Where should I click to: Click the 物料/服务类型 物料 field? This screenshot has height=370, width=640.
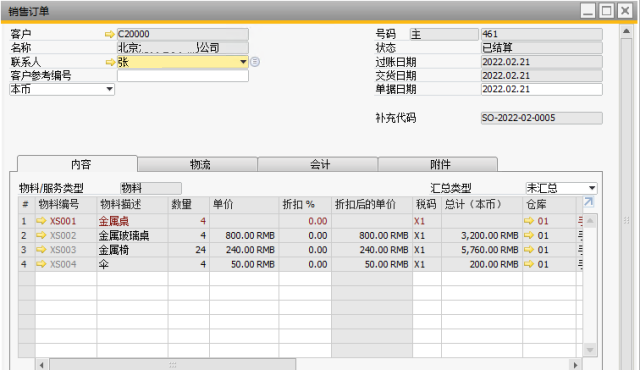point(151,188)
